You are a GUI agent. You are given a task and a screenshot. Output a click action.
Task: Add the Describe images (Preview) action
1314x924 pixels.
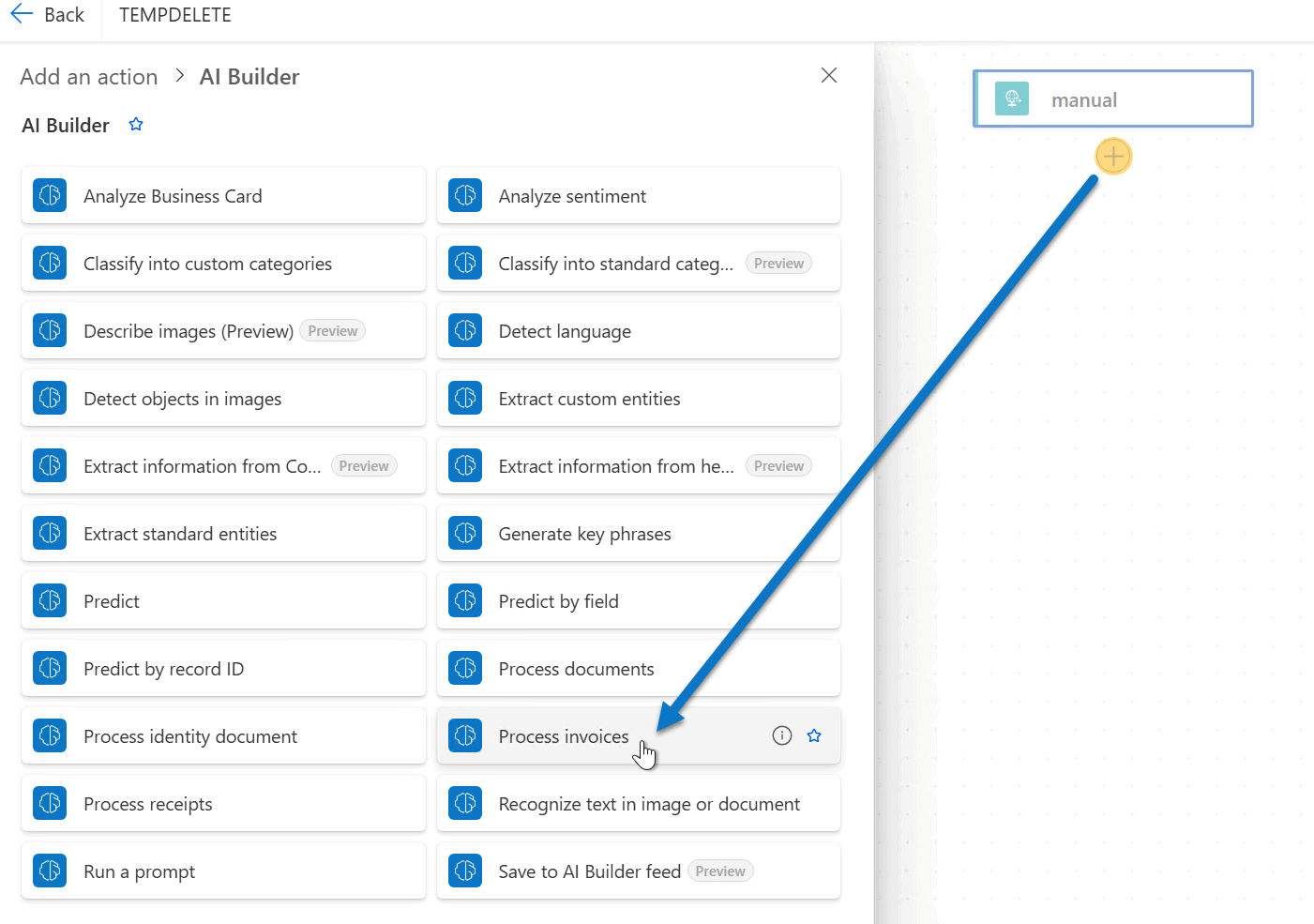[223, 330]
